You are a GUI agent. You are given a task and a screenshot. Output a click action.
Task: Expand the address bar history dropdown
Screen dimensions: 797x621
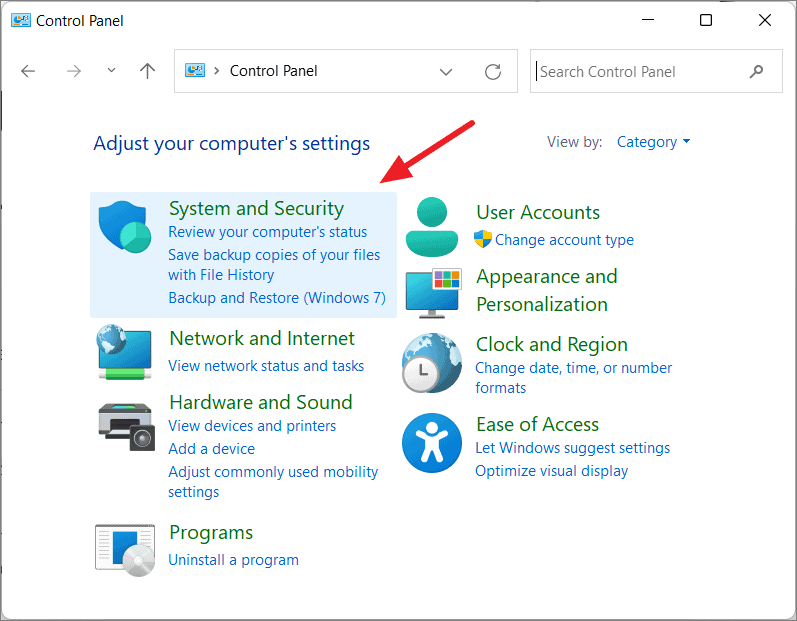[x=446, y=72]
